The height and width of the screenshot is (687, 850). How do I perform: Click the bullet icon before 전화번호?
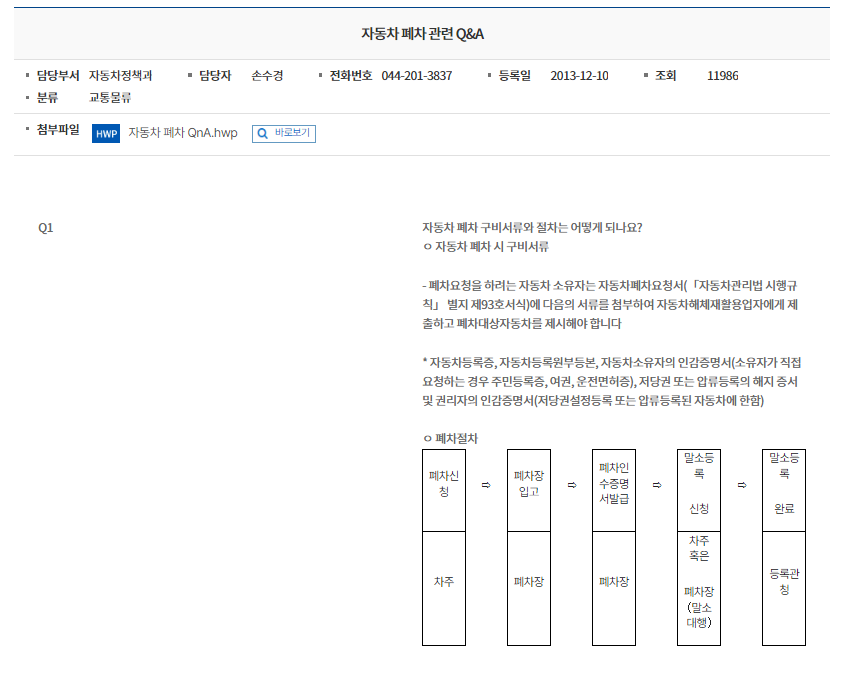tap(320, 74)
